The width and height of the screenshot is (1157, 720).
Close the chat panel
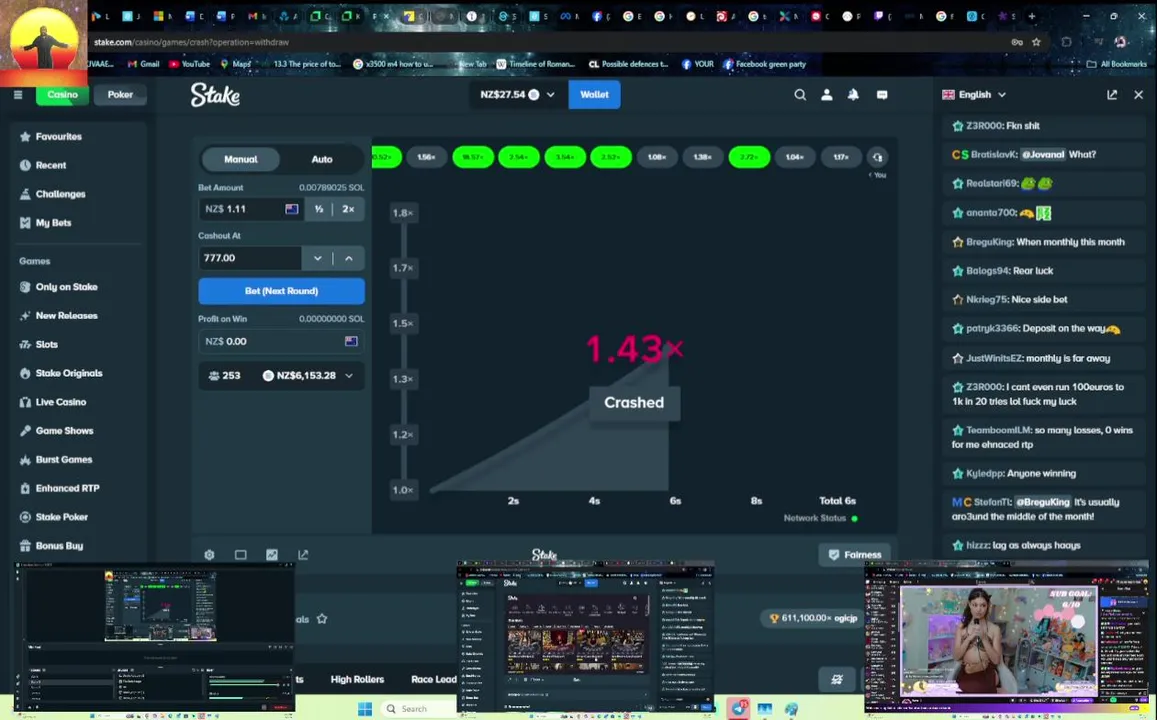(x=1139, y=94)
